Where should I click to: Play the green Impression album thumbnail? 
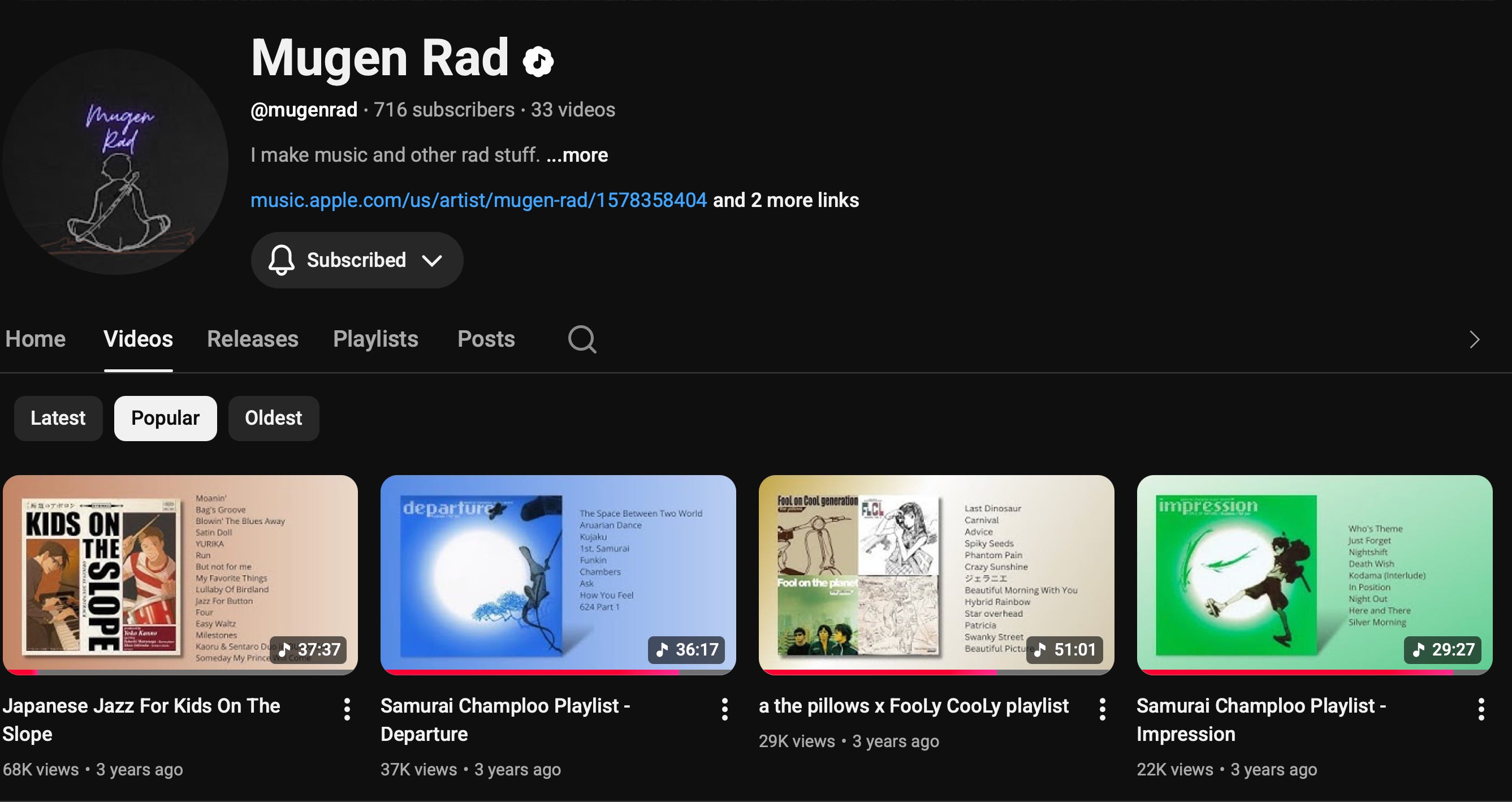1314,575
